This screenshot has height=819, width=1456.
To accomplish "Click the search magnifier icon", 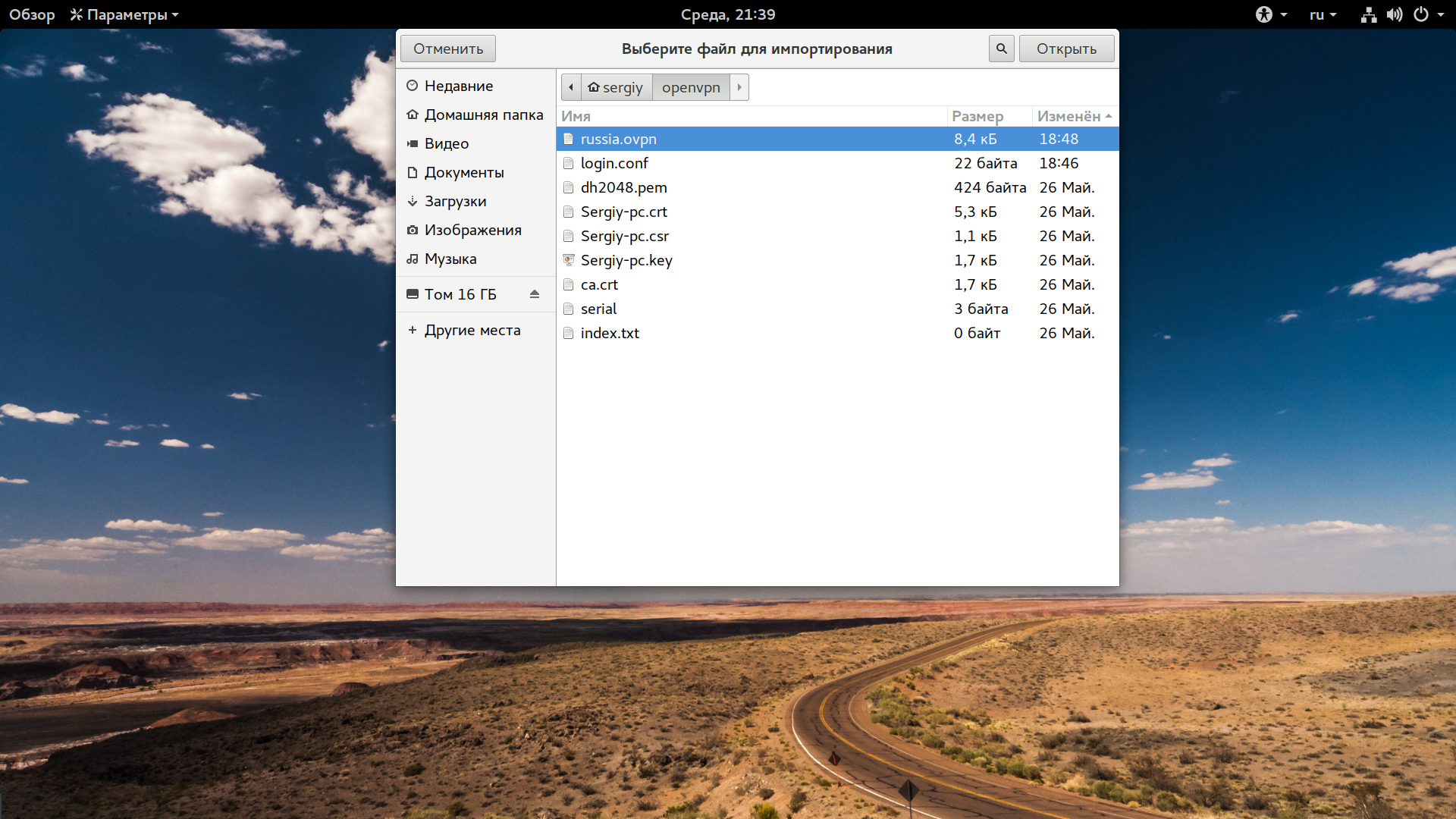I will [1001, 49].
